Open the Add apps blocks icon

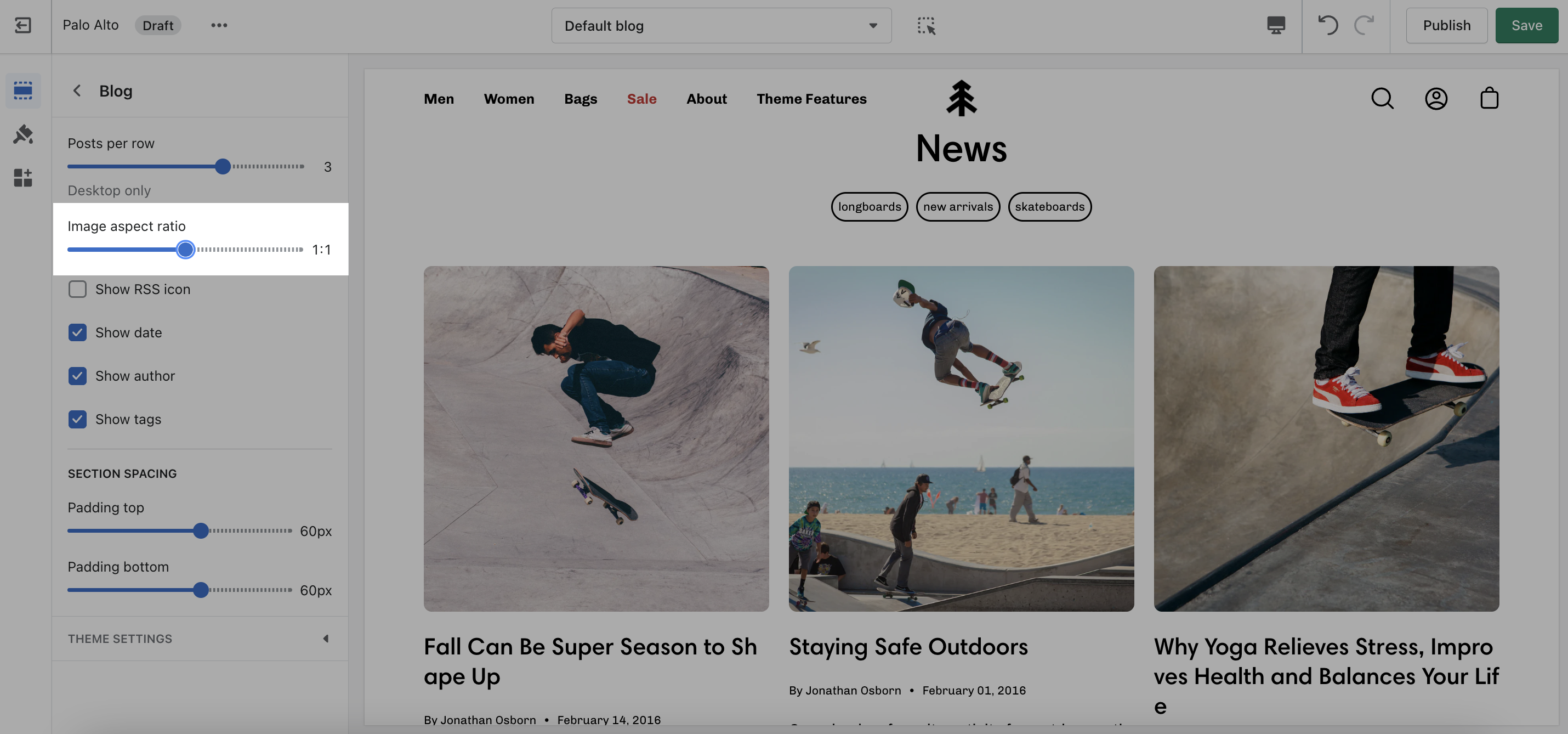(23, 177)
